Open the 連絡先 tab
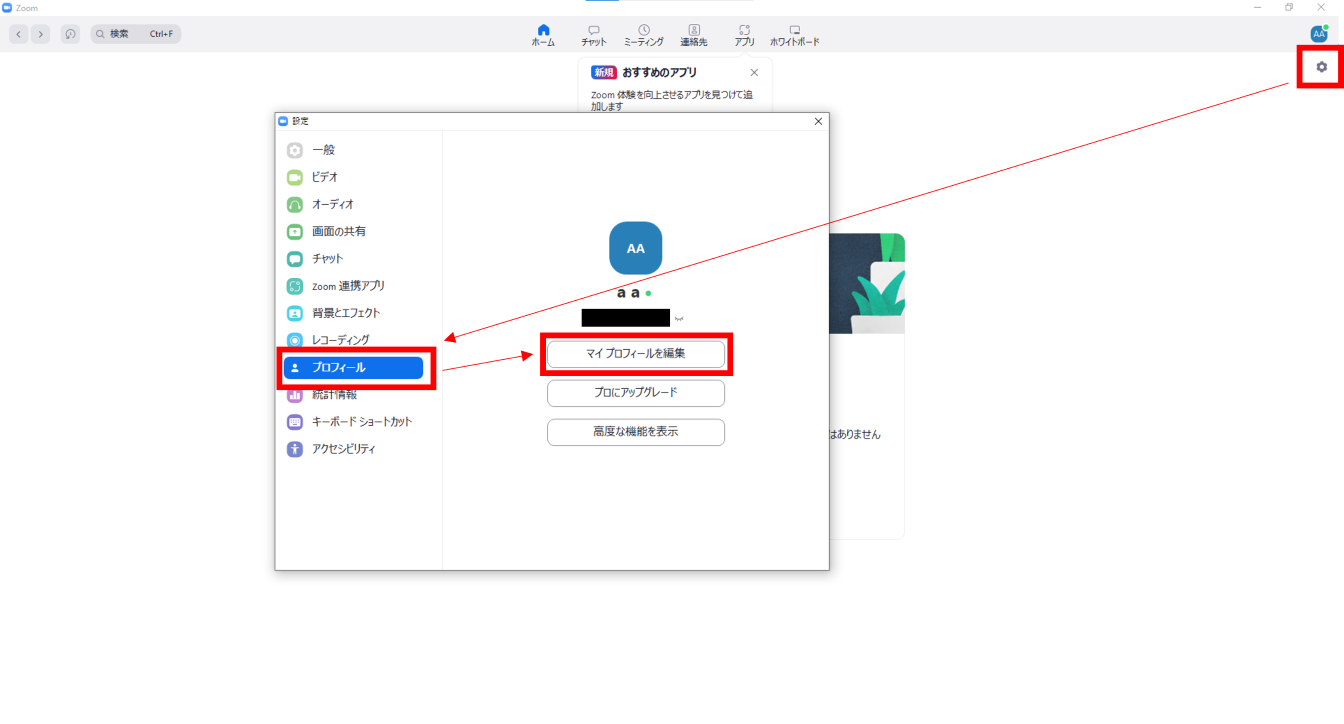Viewport: 1344px width, 724px height. 694,36
